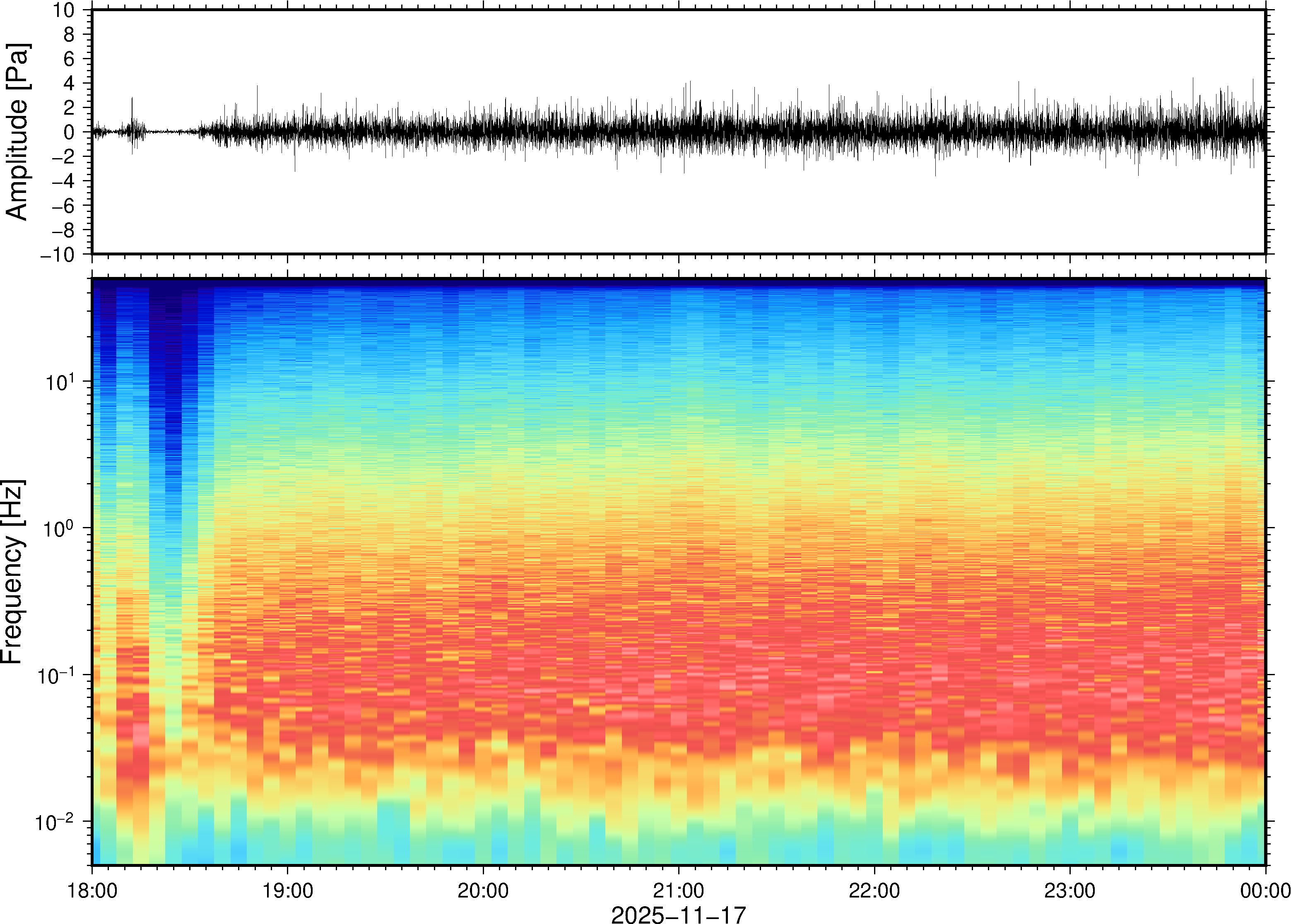
Task: Click the 18:00 start time label
Action: [92, 890]
